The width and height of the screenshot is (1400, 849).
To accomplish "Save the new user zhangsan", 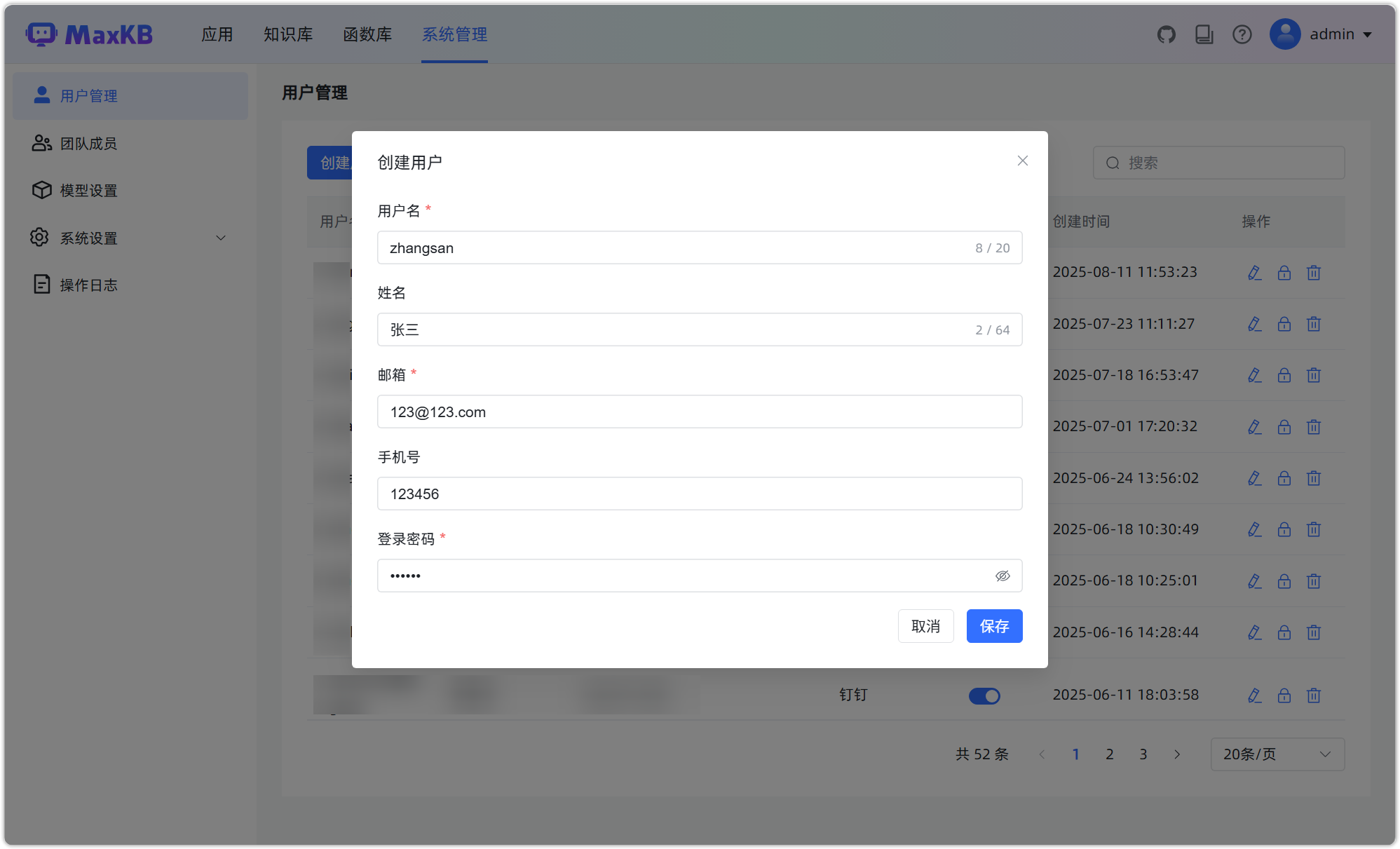I will pyautogui.click(x=994, y=626).
